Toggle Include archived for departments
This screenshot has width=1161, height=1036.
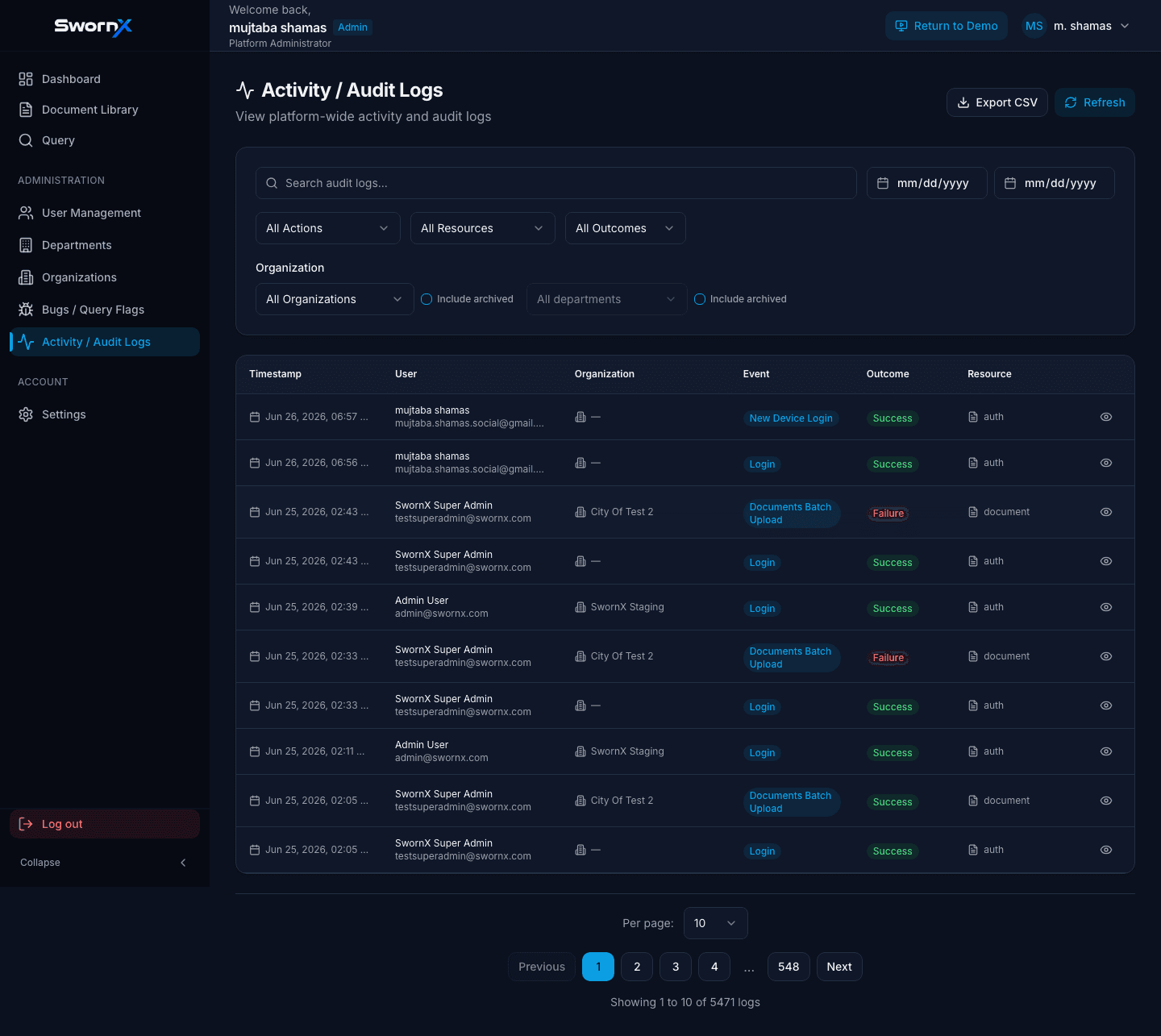700,299
